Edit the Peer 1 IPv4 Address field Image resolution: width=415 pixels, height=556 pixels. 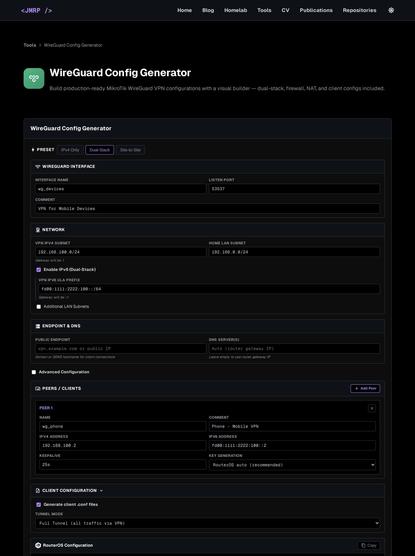(x=123, y=445)
